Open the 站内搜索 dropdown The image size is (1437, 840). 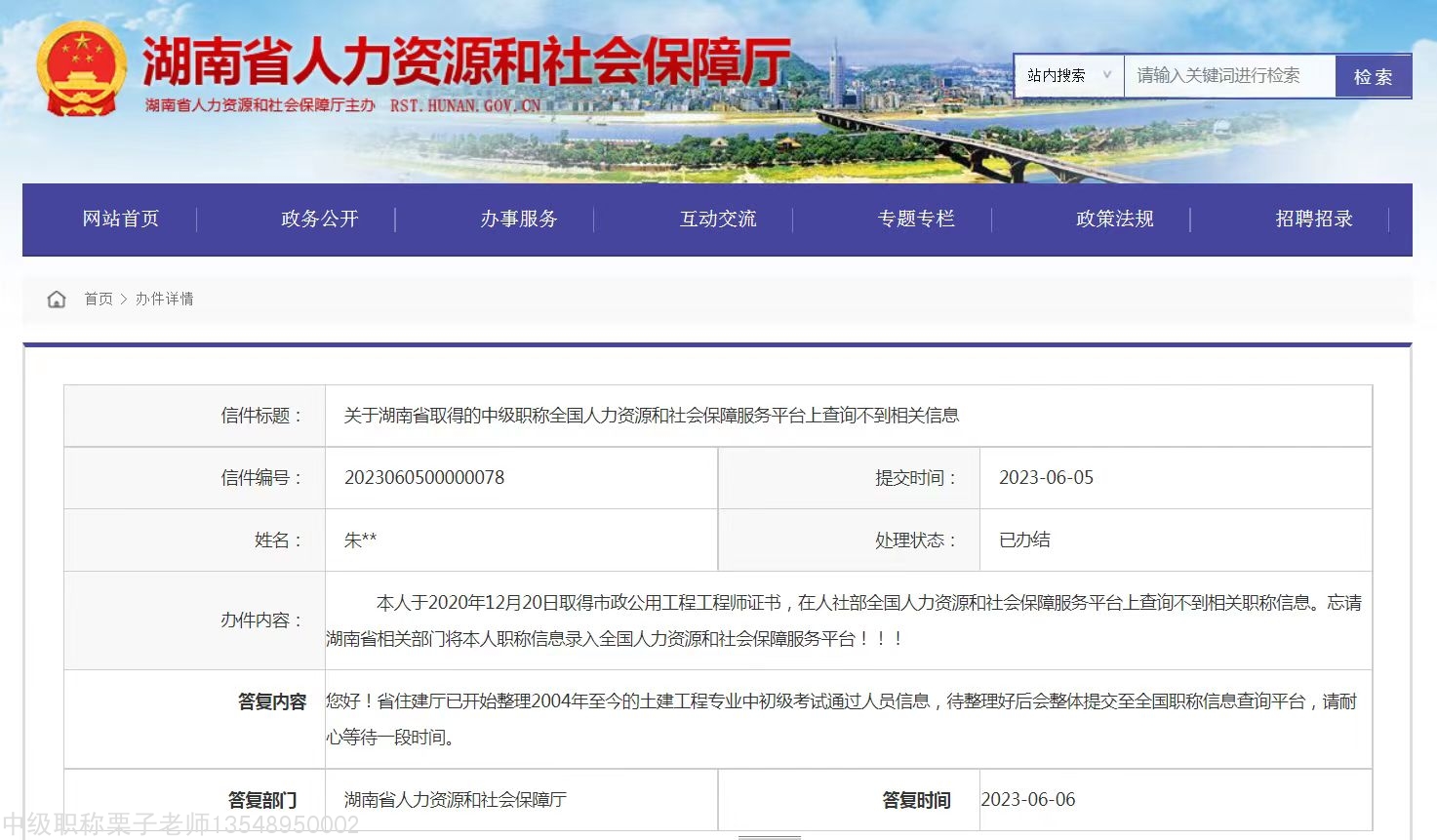click(x=1069, y=76)
